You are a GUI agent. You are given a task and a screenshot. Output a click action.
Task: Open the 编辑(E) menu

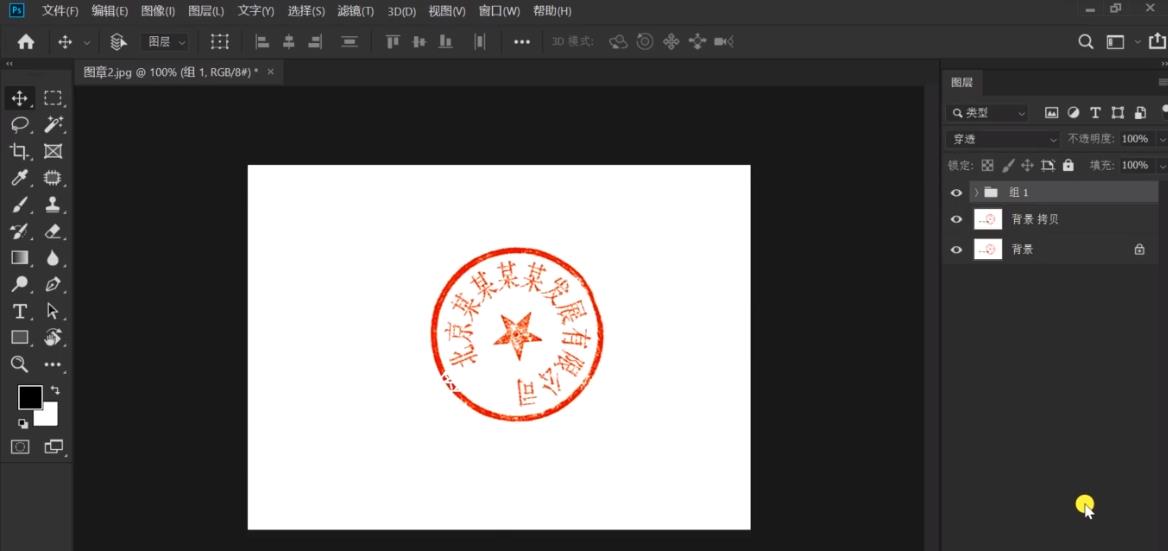(x=110, y=11)
